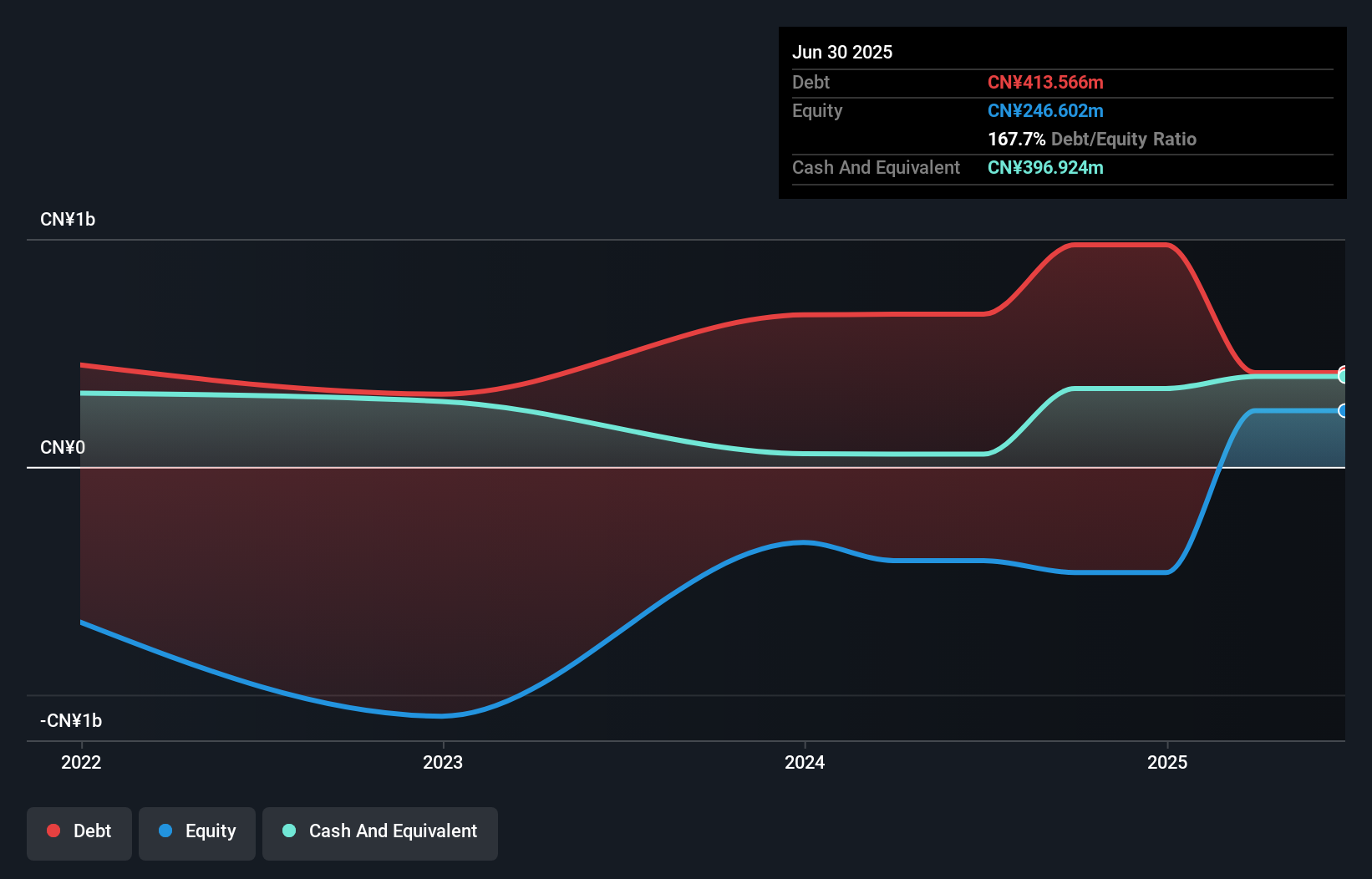Toggle the Equity series visibility

197,831
